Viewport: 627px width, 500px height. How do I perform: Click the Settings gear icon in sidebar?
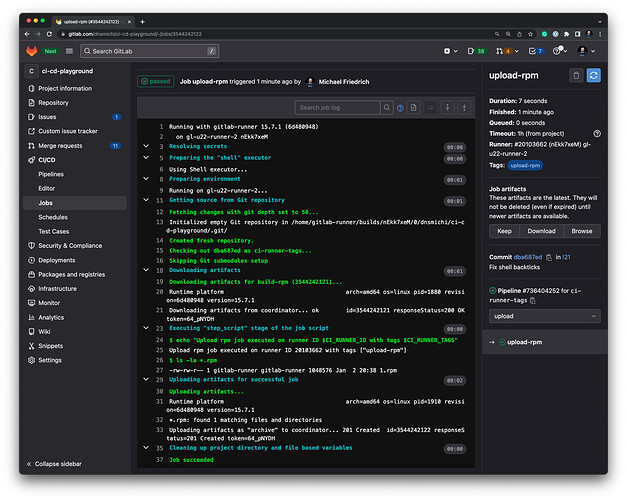[x=31, y=360]
